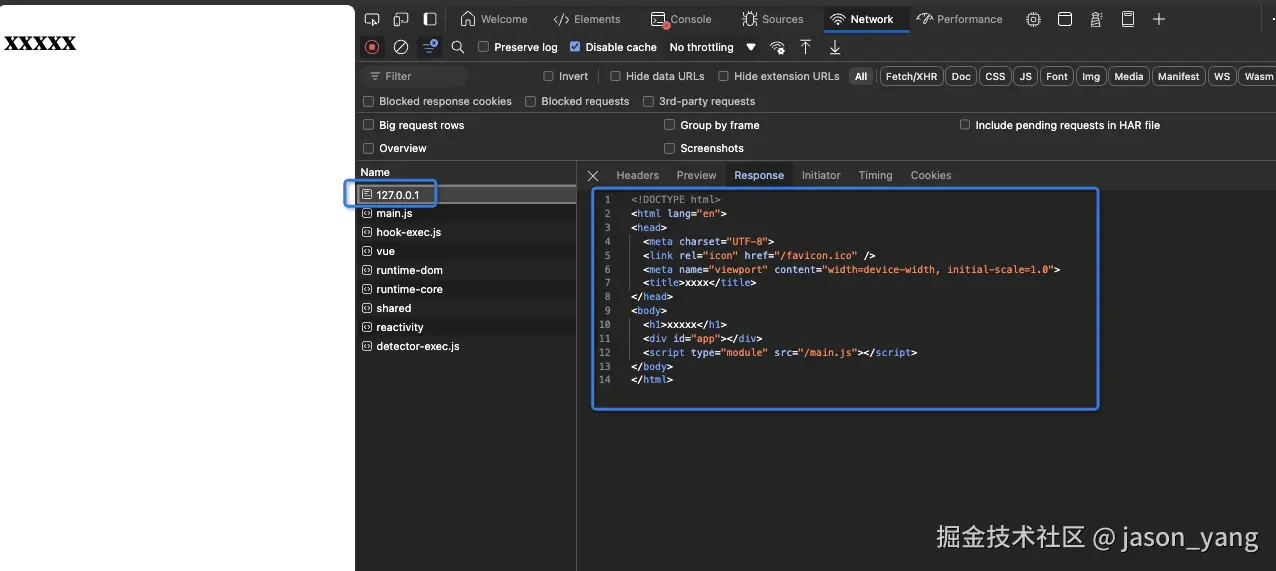Stop recording network log
The width and height of the screenshot is (1276, 571).
click(372, 47)
